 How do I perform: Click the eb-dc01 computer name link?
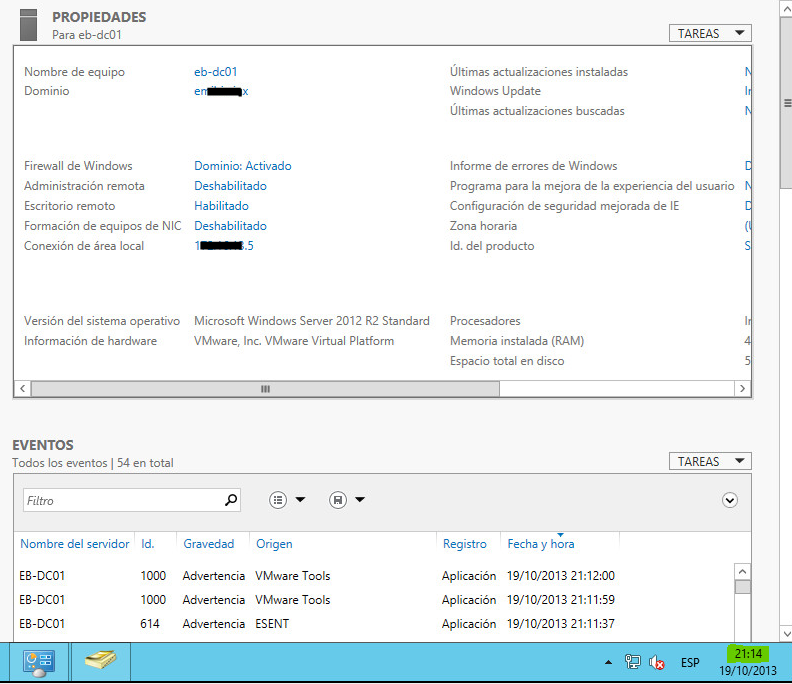point(216,72)
